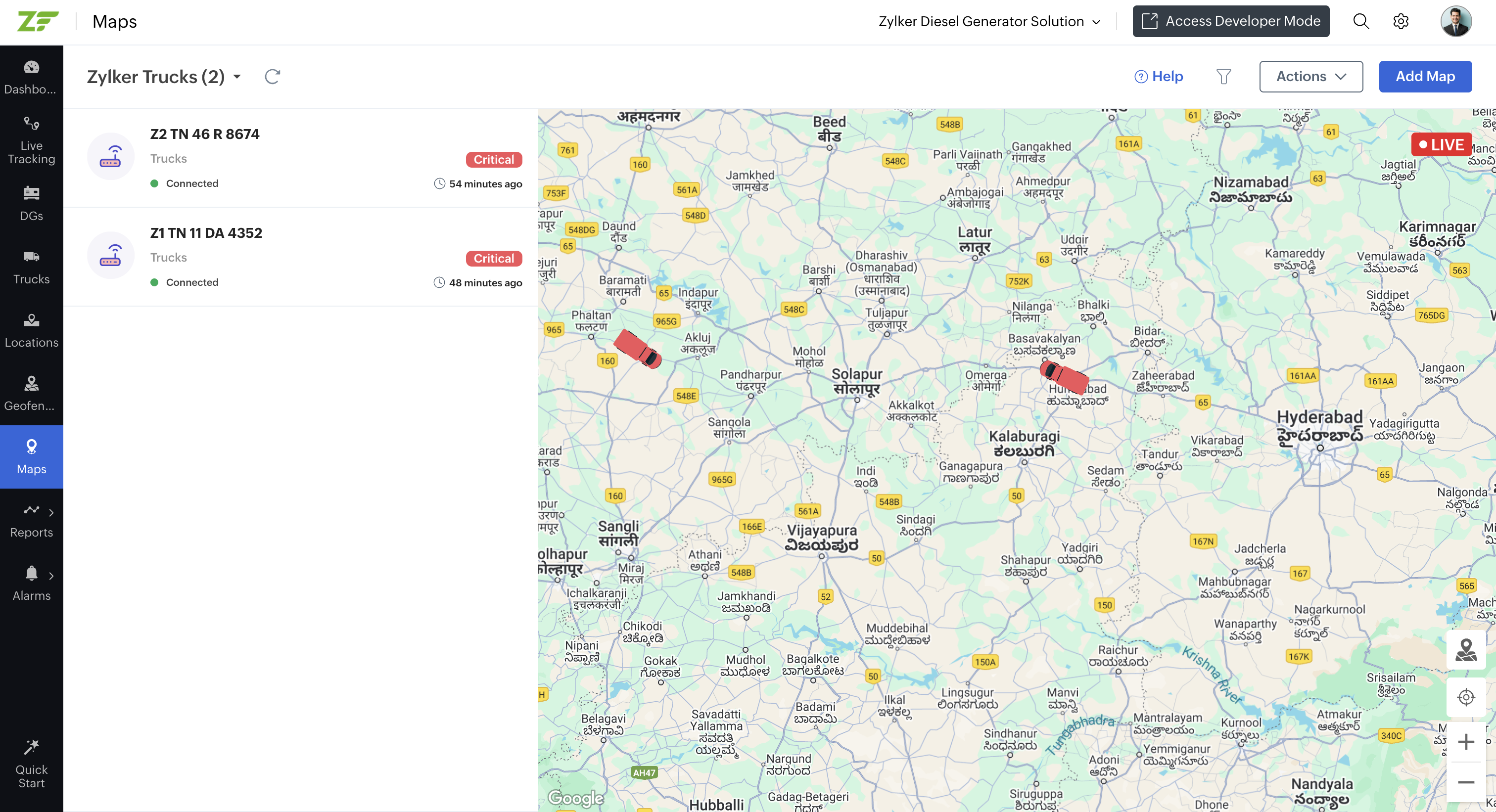Expand the Reports submenu chevron
Viewport: 1496px width, 812px height.
coord(51,512)
